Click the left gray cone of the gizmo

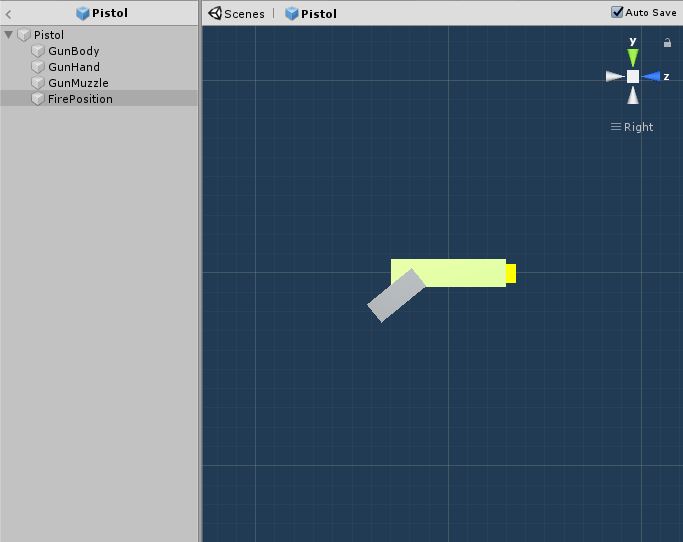click(x=615, y=77)
